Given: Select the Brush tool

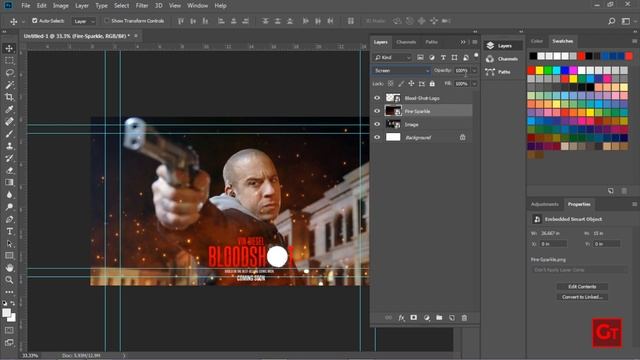Looking at the screenshot, I should (x=9, y=134).
